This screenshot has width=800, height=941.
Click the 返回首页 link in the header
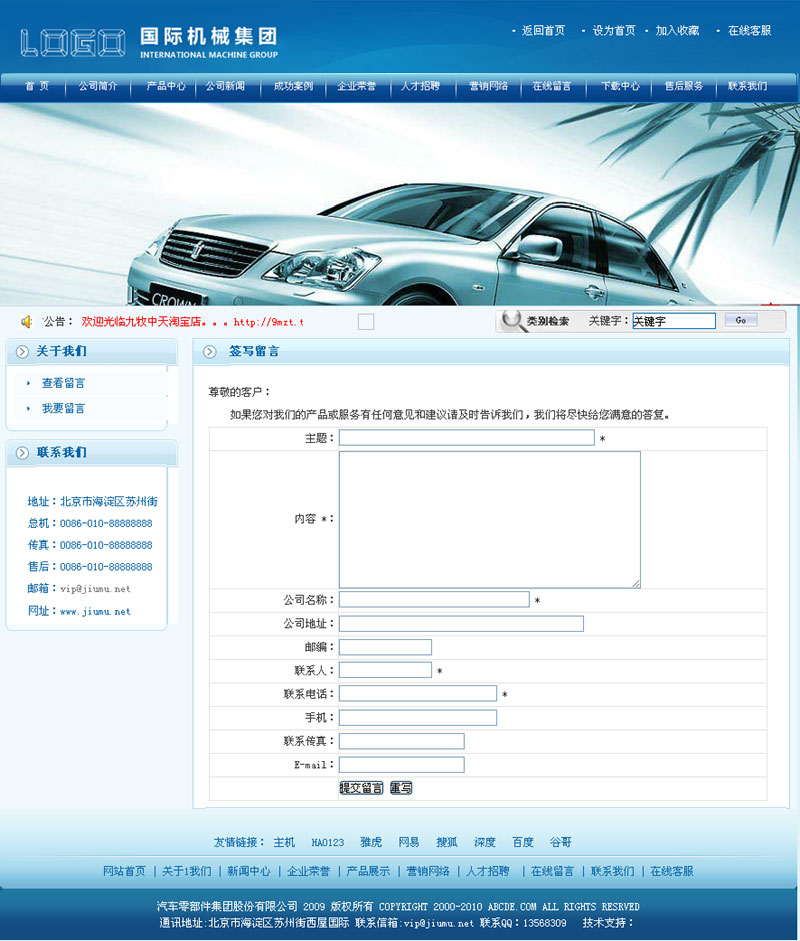tap(543, 31)
